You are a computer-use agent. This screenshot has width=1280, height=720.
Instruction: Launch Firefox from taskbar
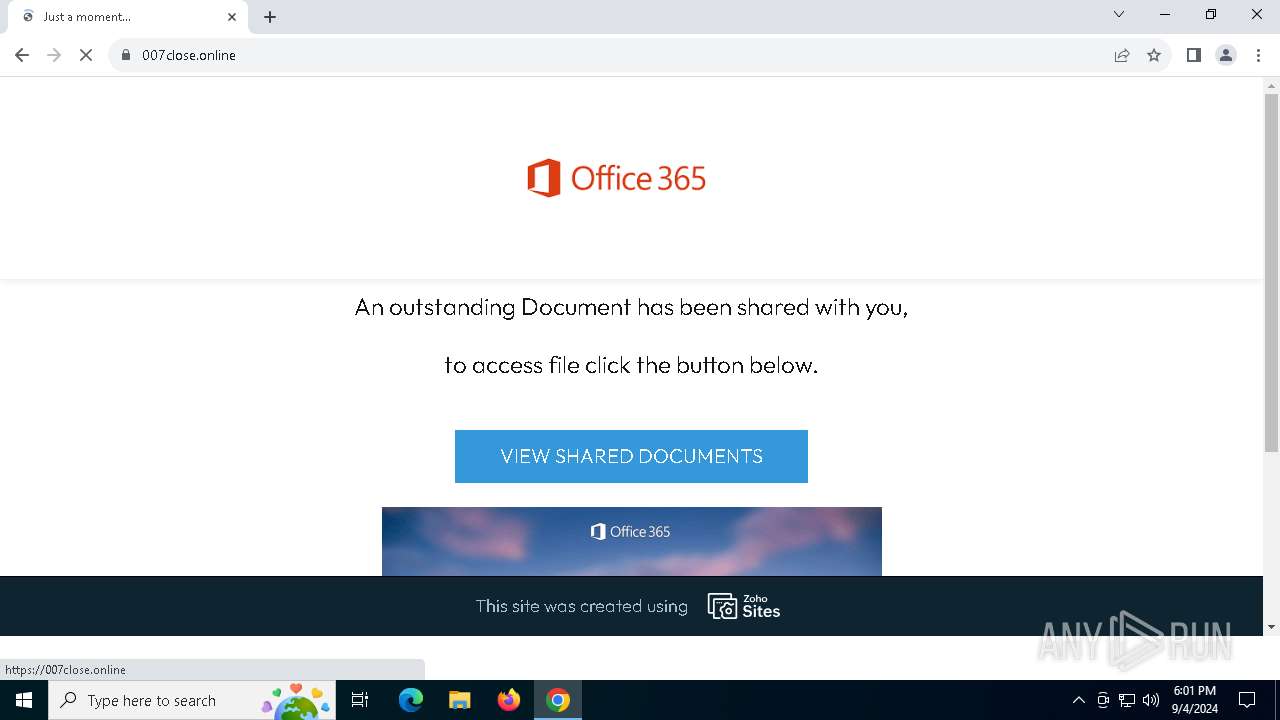[509, 700]
